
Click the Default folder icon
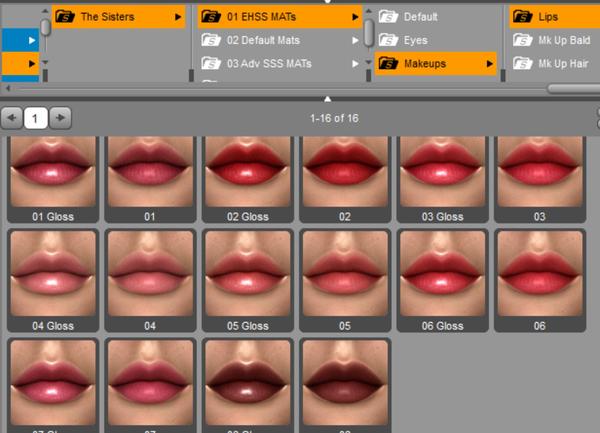(388, 16)
